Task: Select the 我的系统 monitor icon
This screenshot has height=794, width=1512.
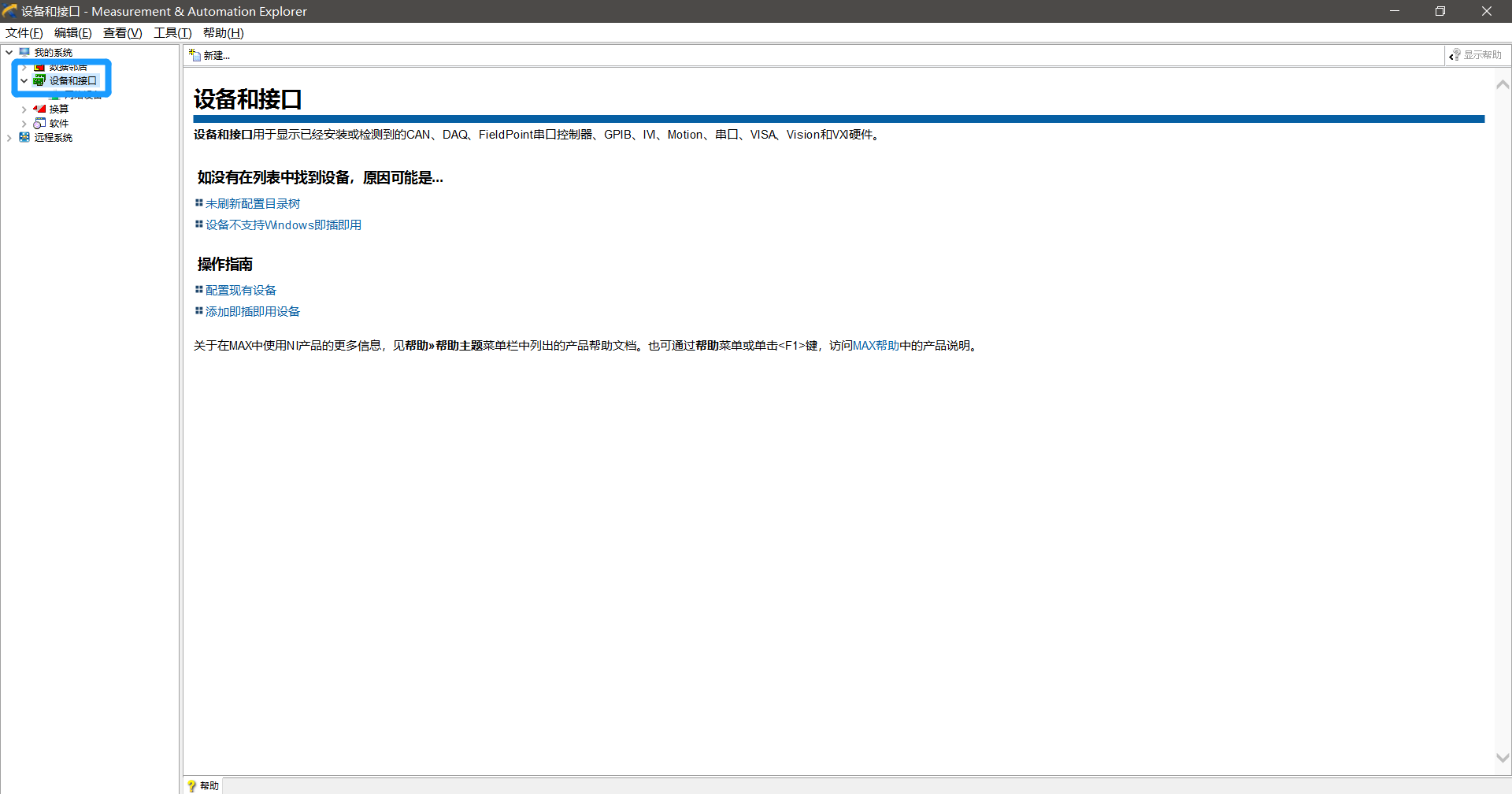Action: tap(24, 52)
